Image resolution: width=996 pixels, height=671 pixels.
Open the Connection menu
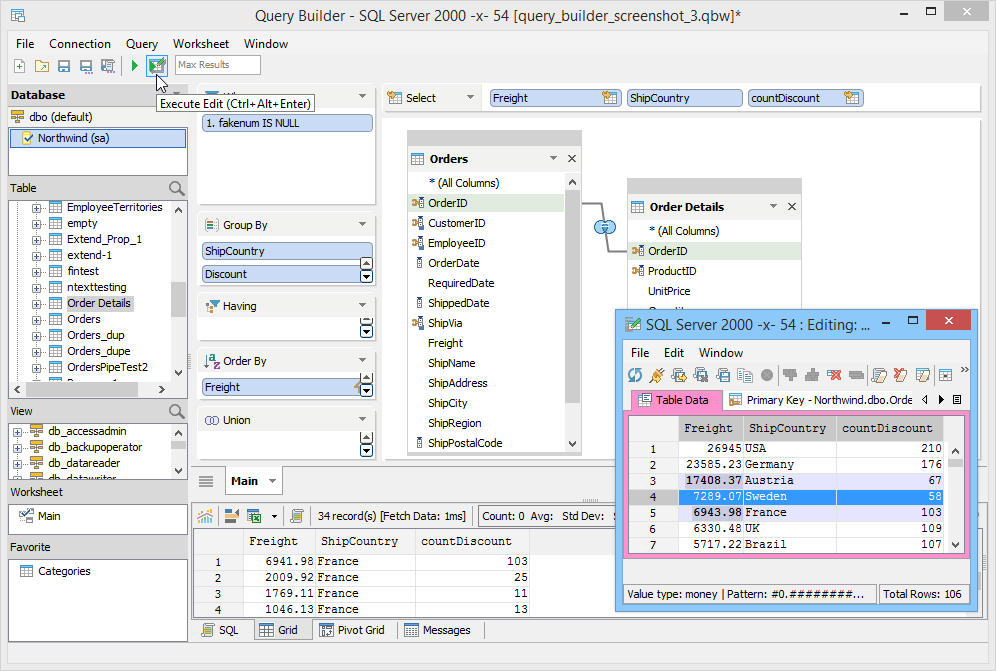80,44
